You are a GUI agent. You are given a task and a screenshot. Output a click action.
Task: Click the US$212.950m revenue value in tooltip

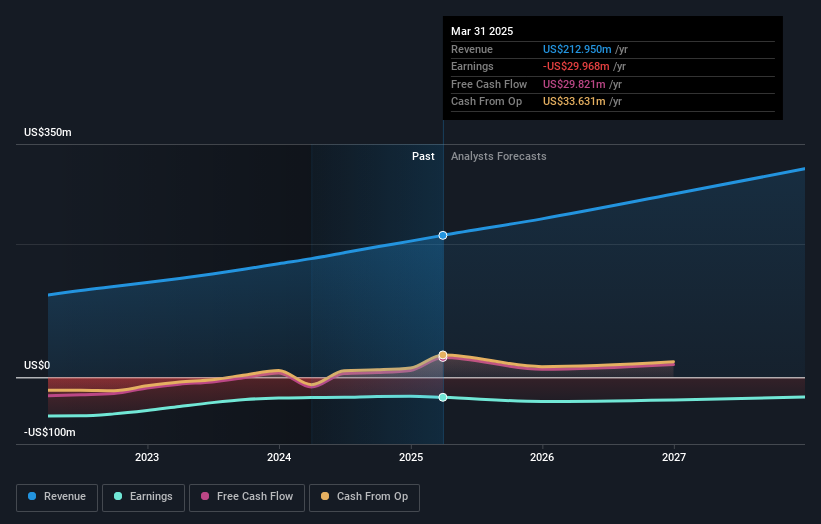tap(577, 49)
